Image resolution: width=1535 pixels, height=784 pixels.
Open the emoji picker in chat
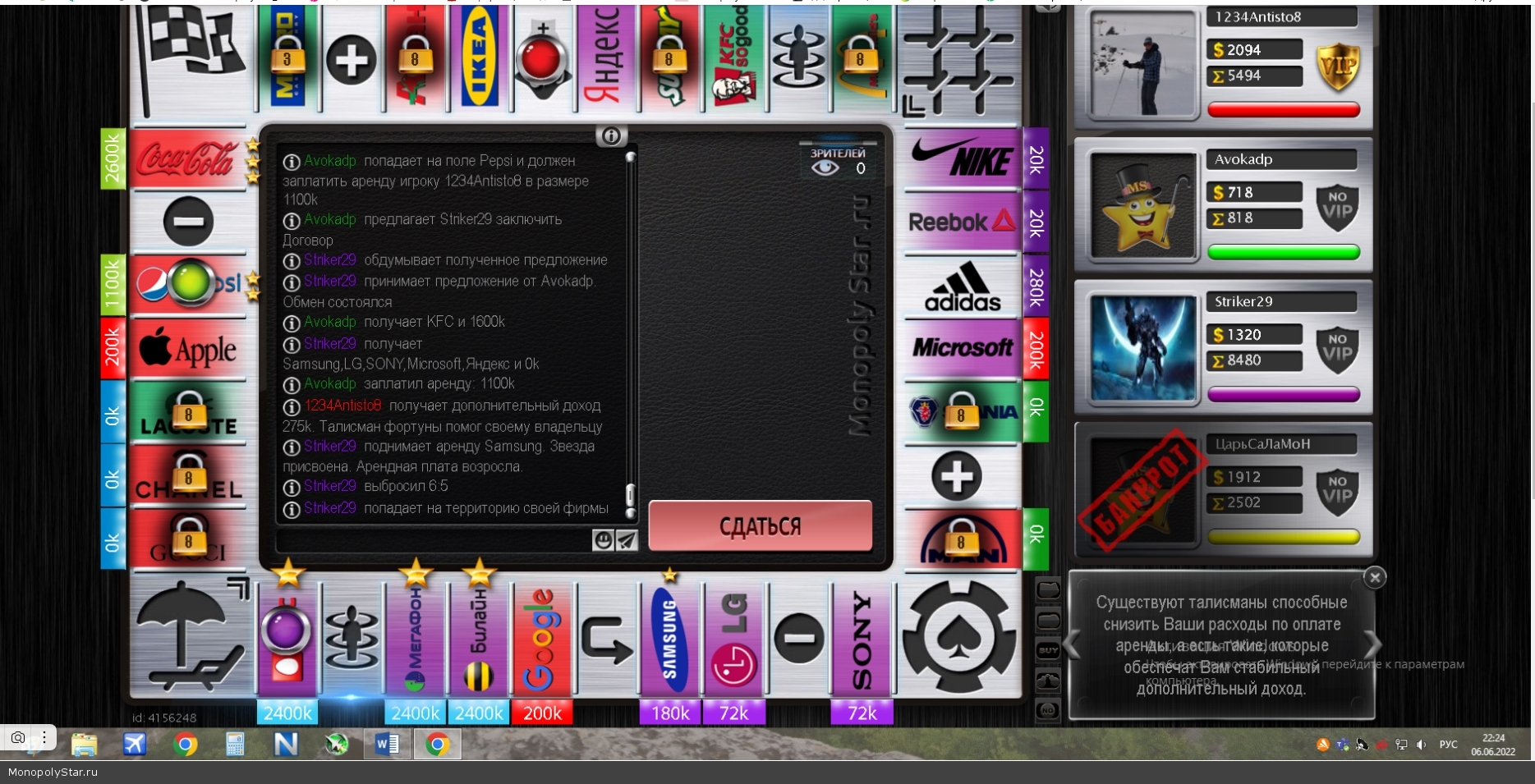pos(603,539)
